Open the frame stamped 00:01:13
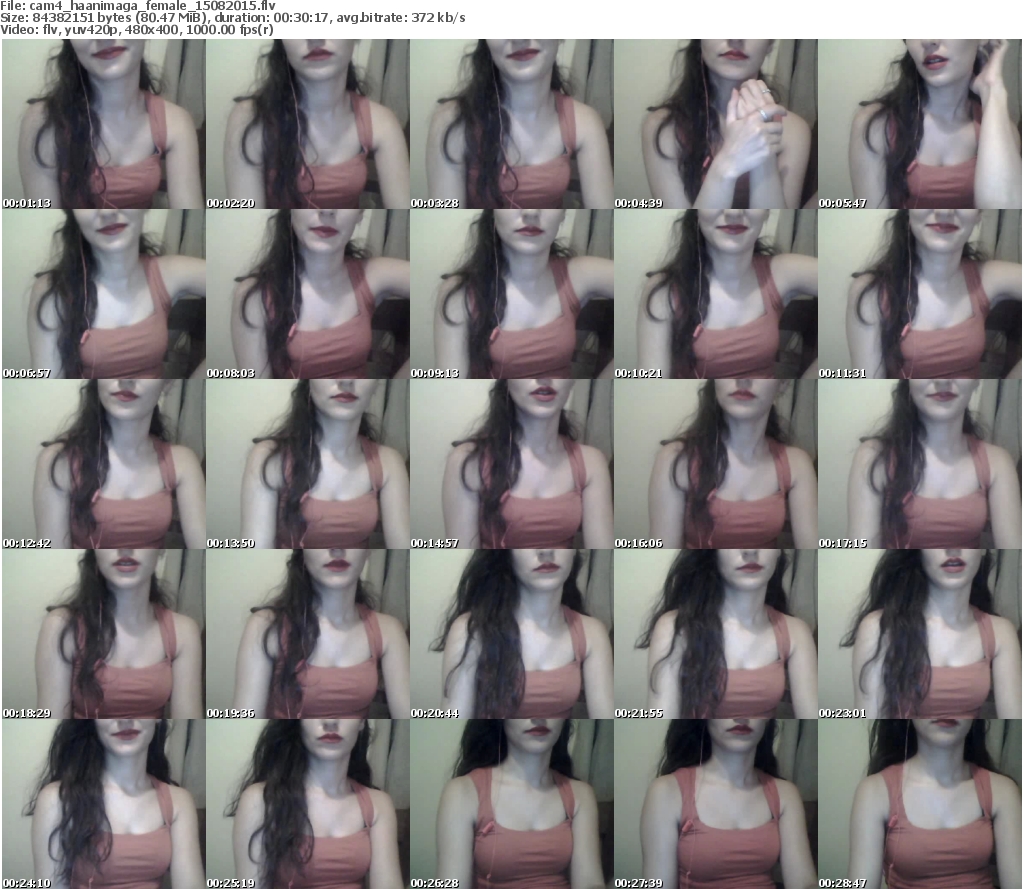 (x=103, y=124)
